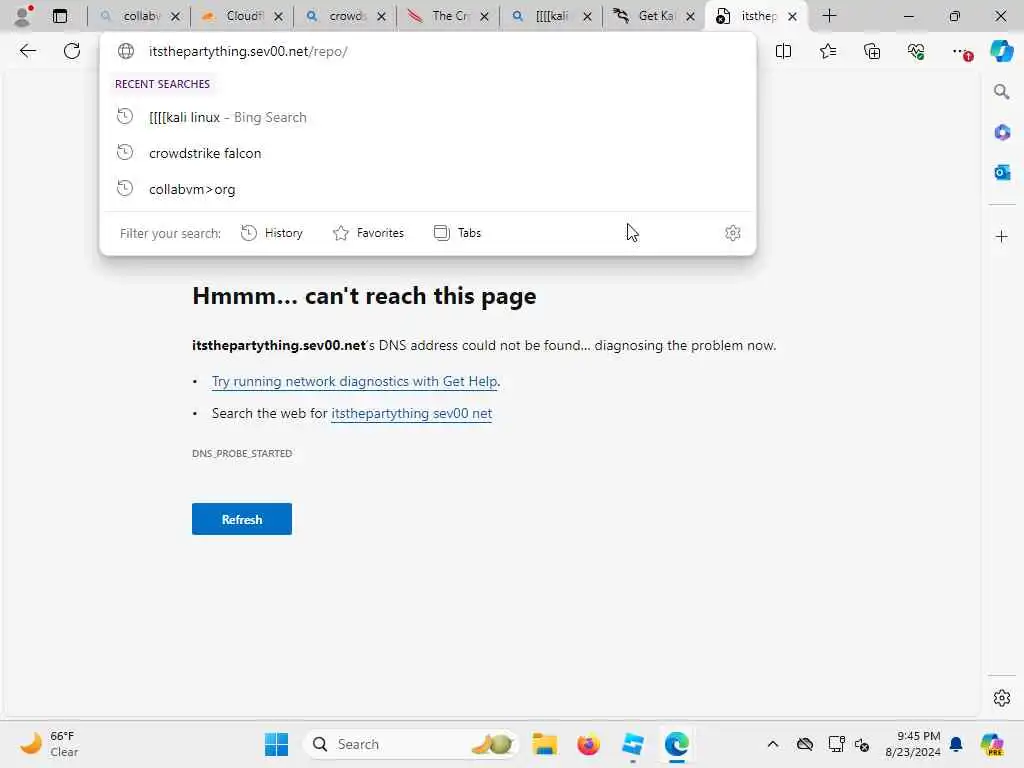Close the active itsthepartything tab
This screenshot has width=1024, height=768.
792,16
